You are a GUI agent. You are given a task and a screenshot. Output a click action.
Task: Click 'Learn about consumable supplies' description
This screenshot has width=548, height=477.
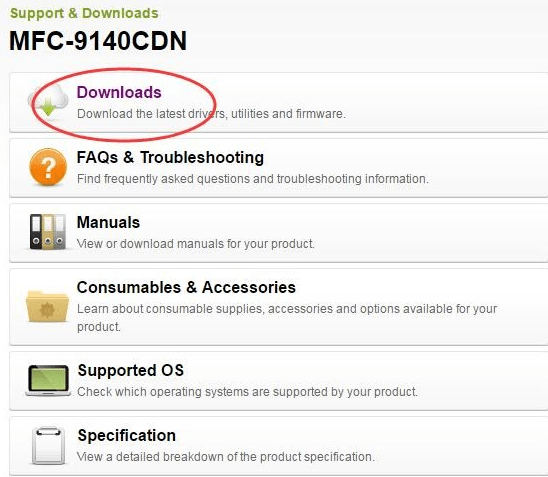pyautogui.click(x=287, y=318)
